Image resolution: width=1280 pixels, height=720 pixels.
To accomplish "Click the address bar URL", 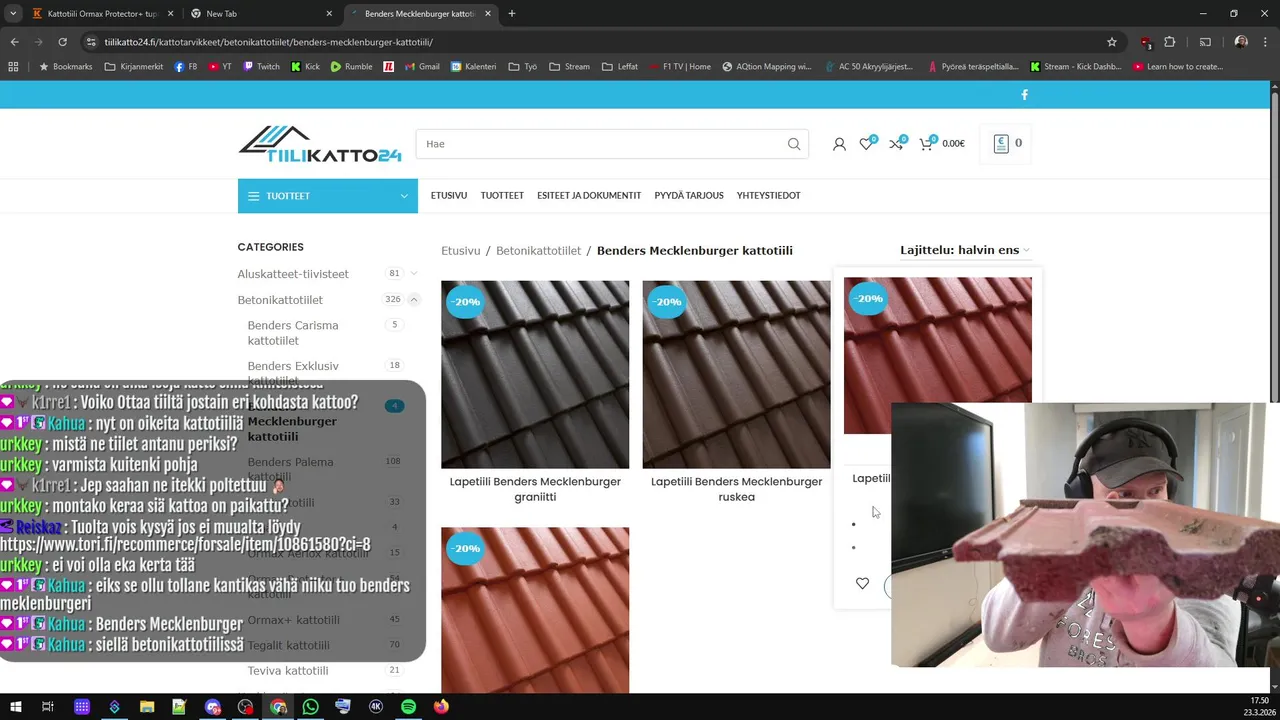I will pyautogui.click(x=268, y=42).
